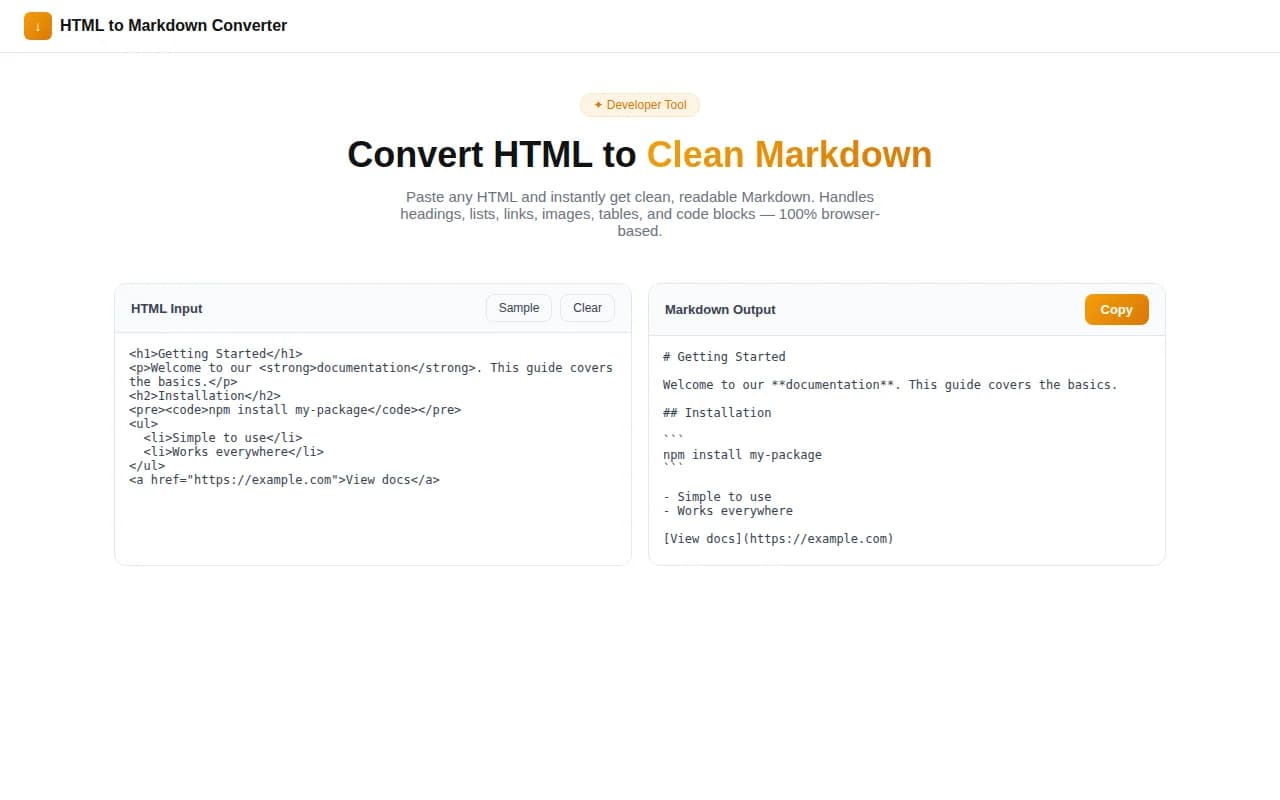The image size is (1280, 800).
Task: Click the "# Getting Started" output line
Action: (x=724, y=356)
